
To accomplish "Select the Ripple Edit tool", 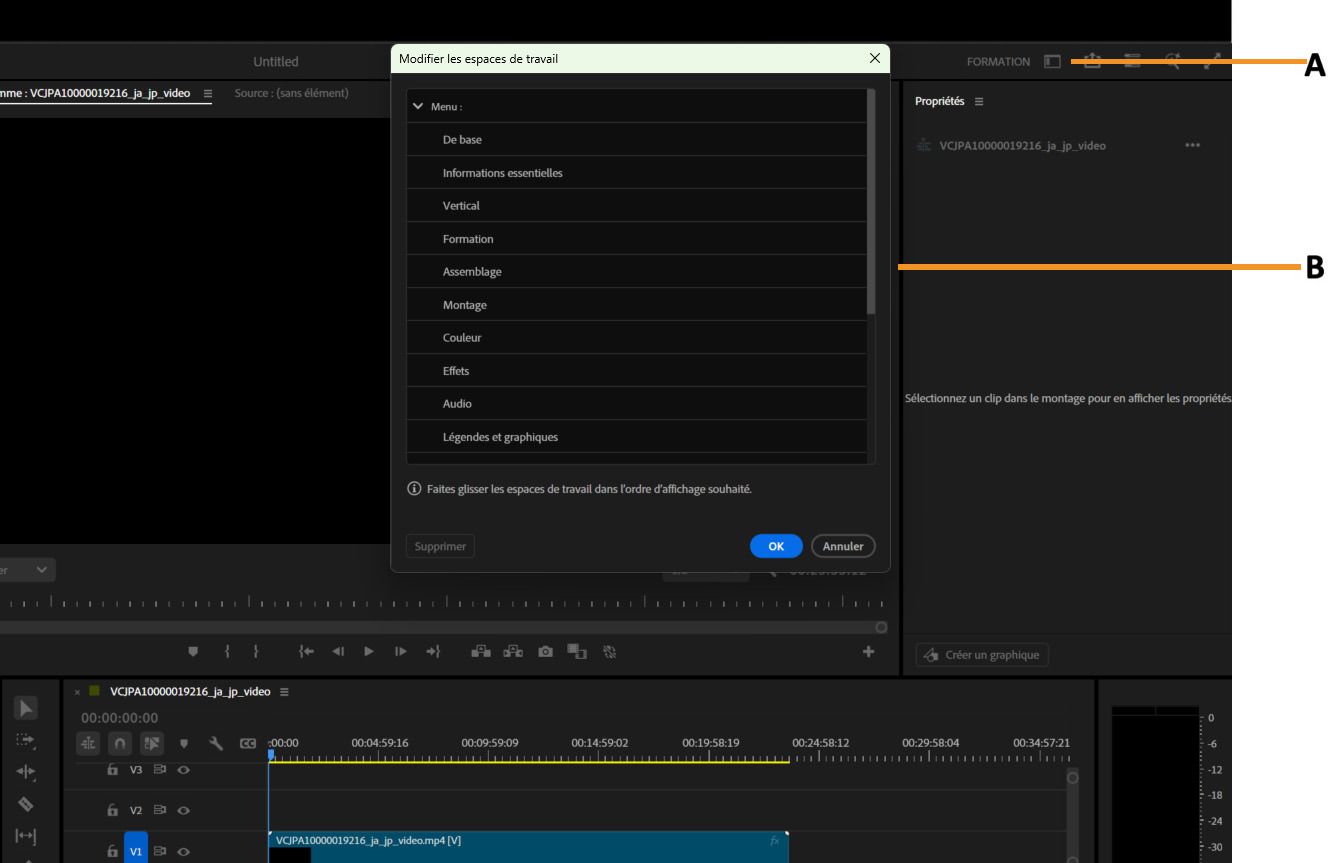I will [26, 772].
